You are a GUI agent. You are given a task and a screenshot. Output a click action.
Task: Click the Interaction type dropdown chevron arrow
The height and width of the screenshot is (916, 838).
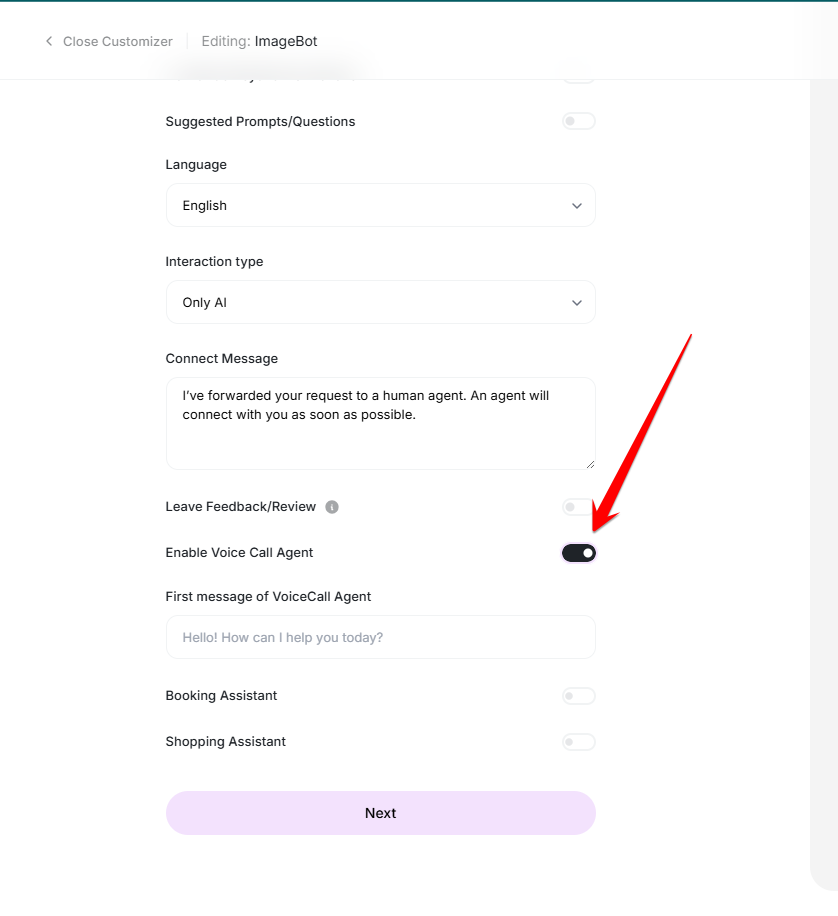[576, 303]
